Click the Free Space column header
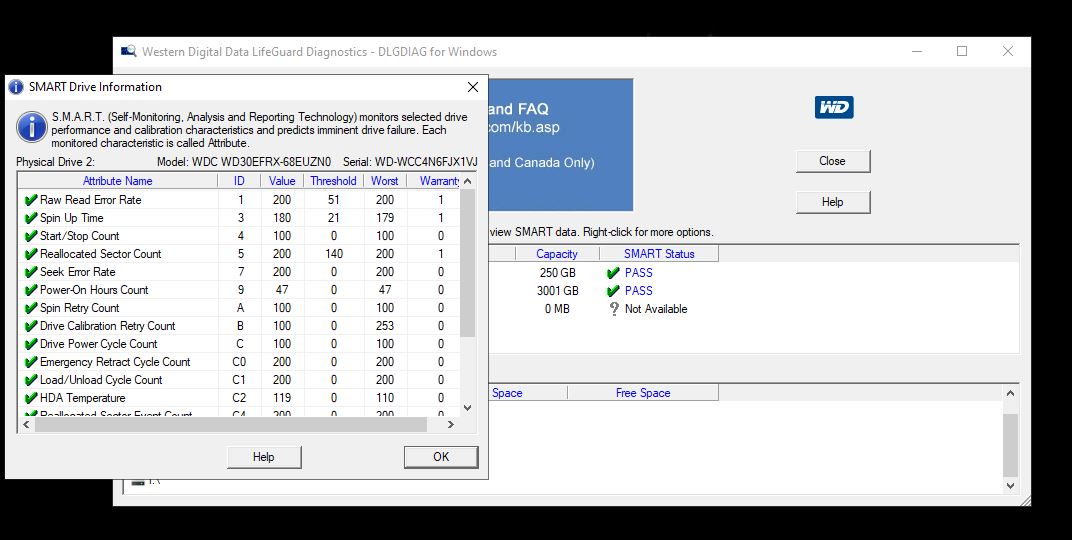Image resolution: width=1072 pixels, height=540 pixels. (642, 393)
